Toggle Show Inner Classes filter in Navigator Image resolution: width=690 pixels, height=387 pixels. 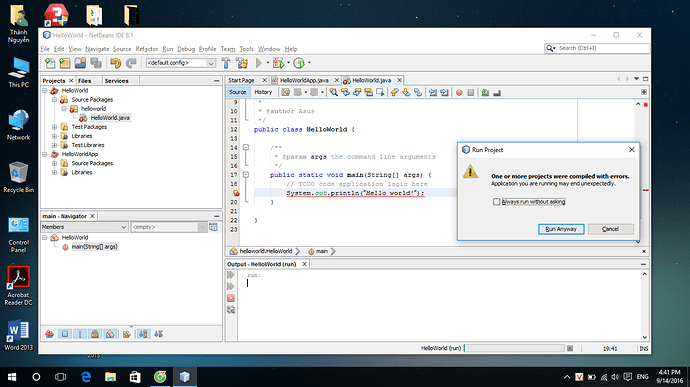click(110, 334)
